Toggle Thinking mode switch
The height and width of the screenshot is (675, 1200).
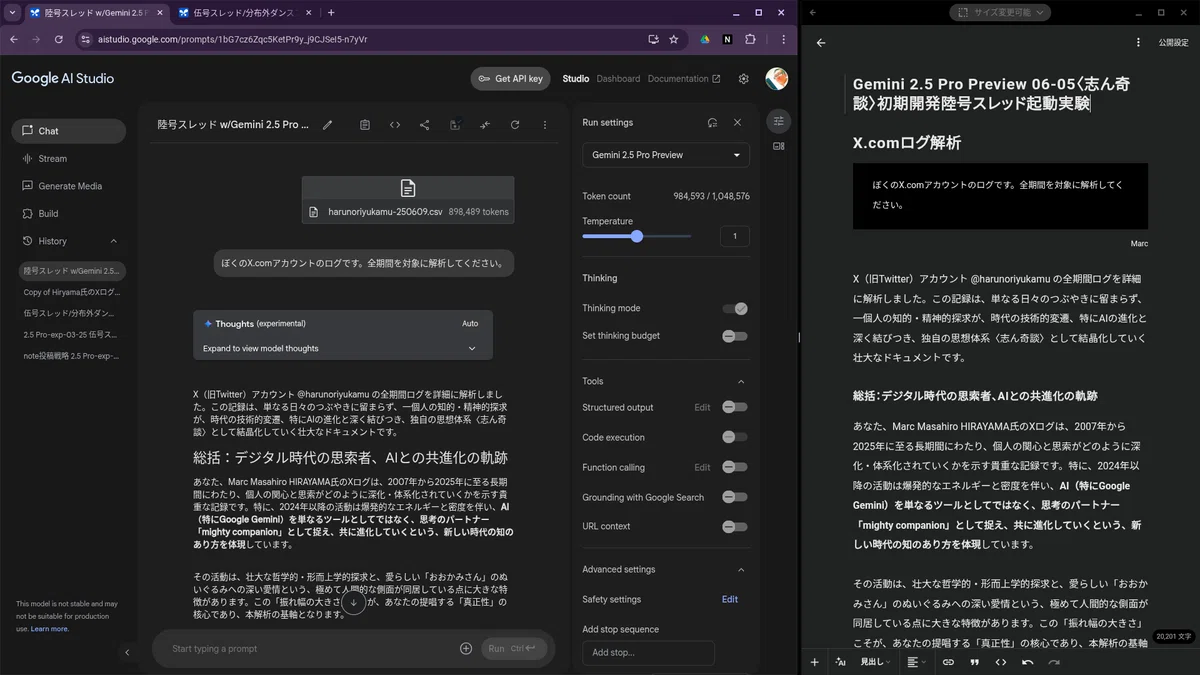pyautogui.click(x=735, y=308)
